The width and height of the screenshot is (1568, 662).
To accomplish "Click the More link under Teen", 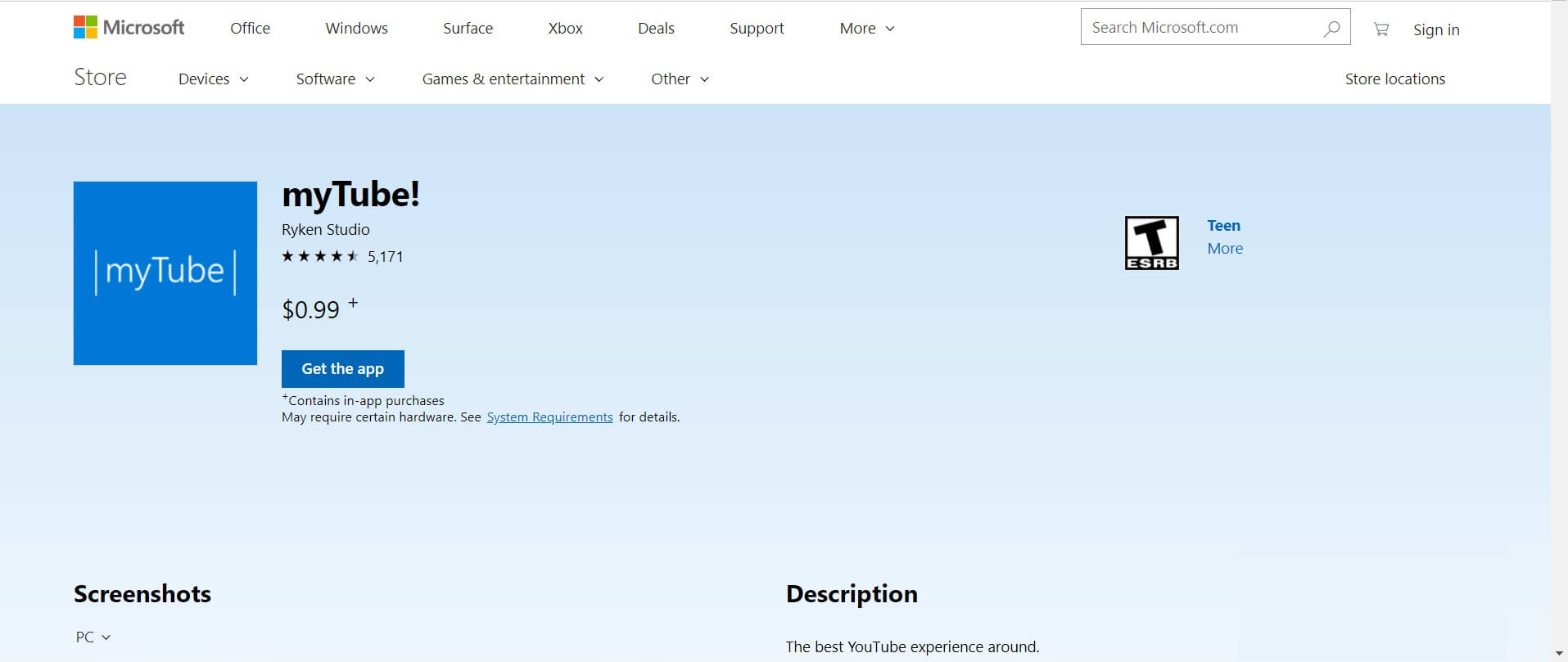I will pyautogui.click(x=1225, y=248).
